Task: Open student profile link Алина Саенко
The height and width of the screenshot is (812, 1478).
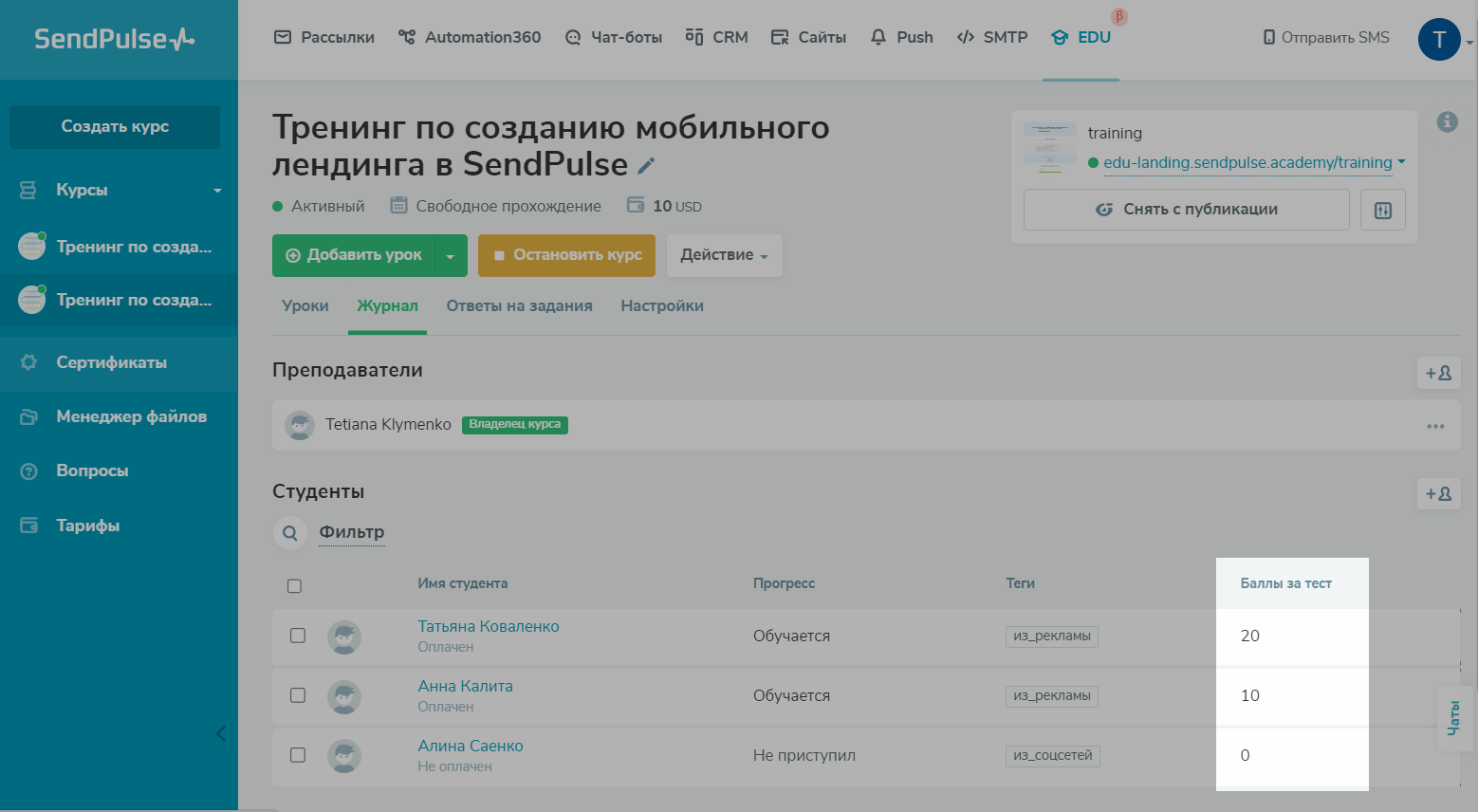Action: (471, 746)
